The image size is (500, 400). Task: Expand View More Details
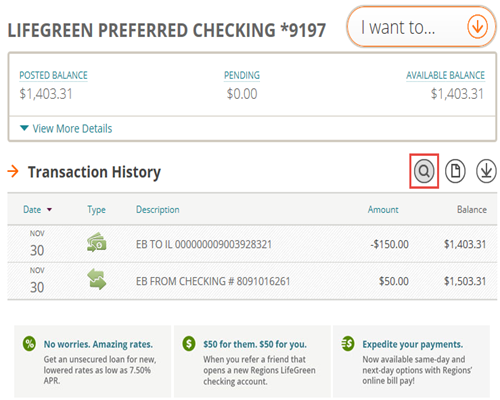pos(66,128)
